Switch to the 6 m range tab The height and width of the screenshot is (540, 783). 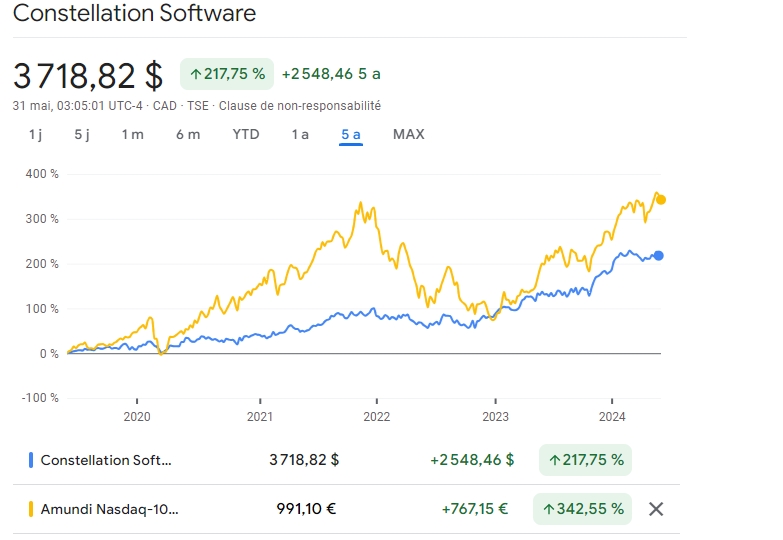pyautogui.click(x=188, y=134)
